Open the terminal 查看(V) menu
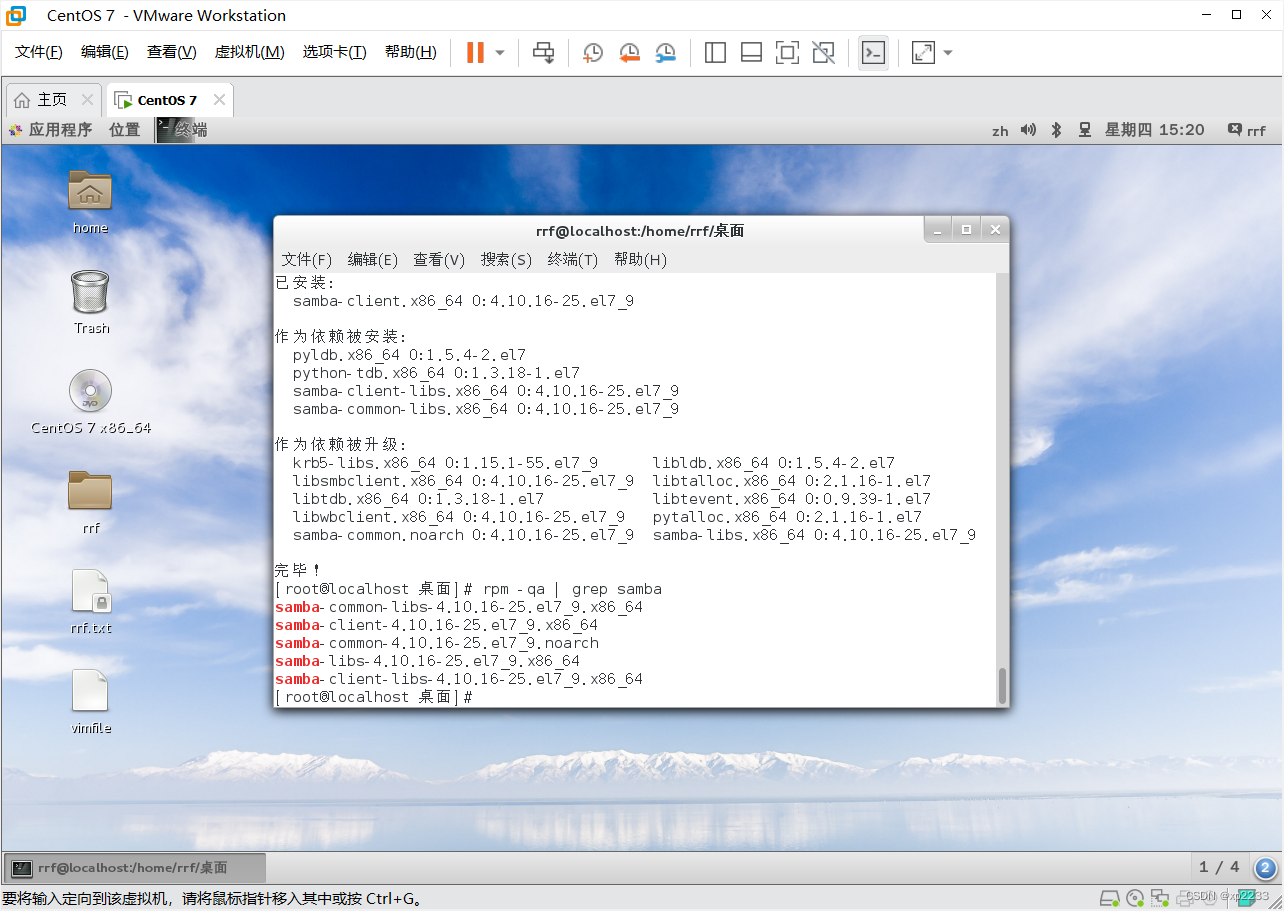The image size is (1284, 911). (x=439, y=260)
